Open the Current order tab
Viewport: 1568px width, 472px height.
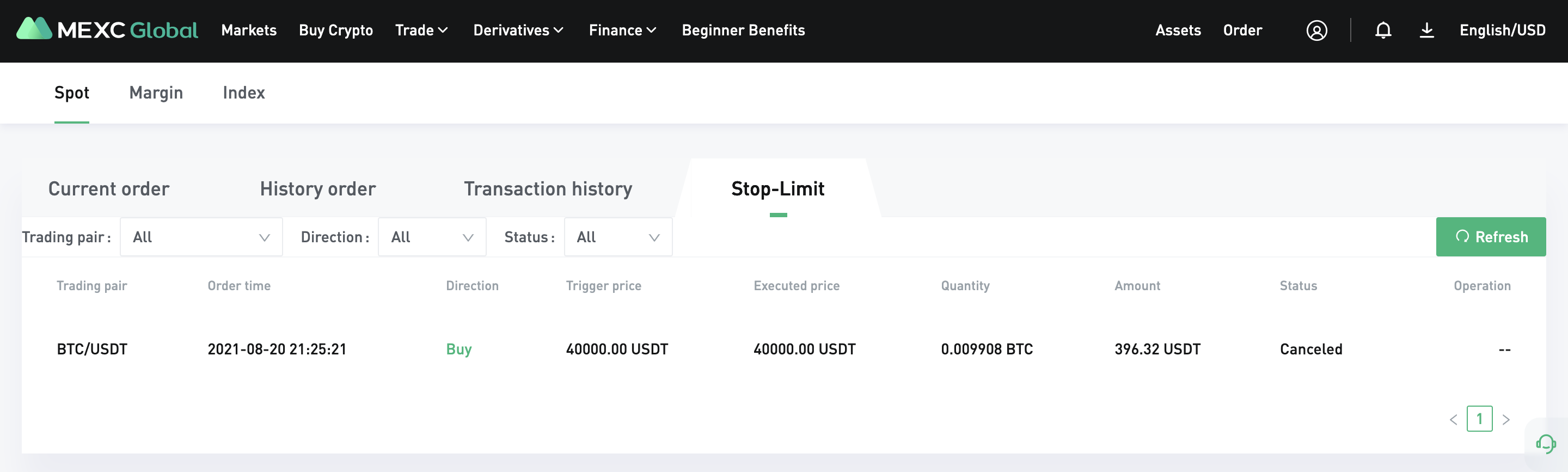point(108,189)
